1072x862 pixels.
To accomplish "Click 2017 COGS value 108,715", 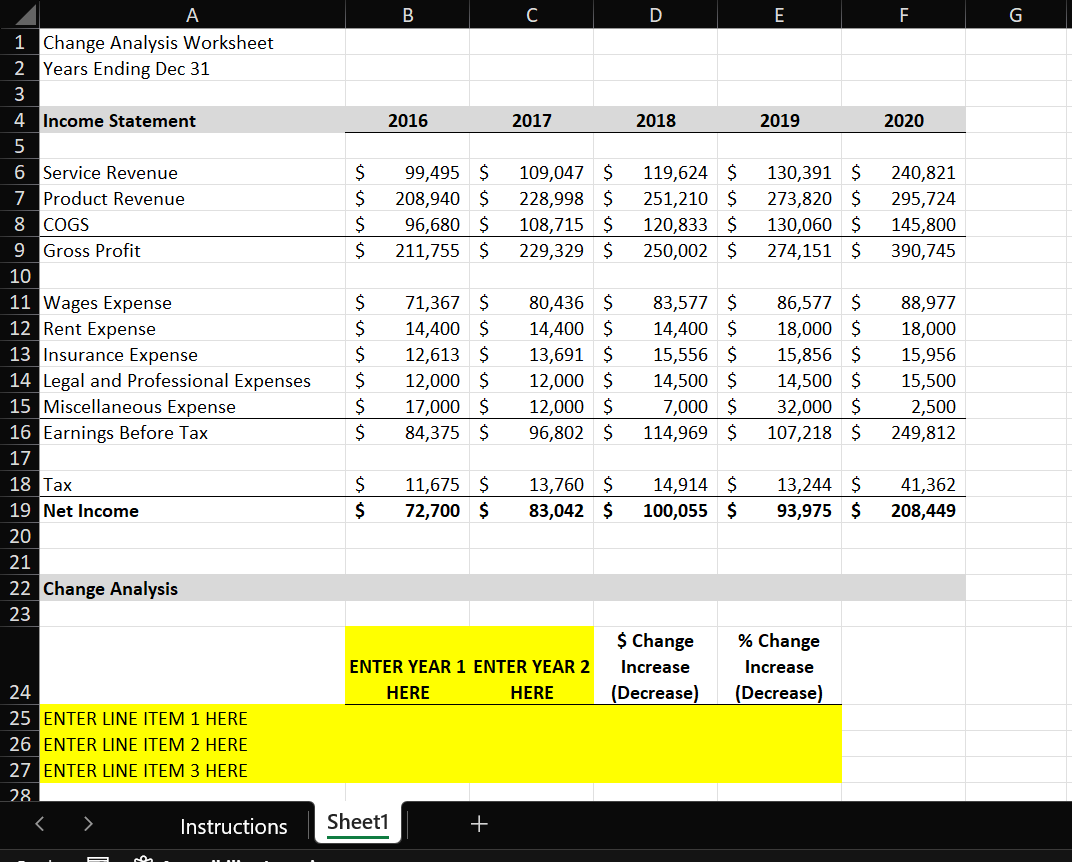I will (x=531, y=224).
